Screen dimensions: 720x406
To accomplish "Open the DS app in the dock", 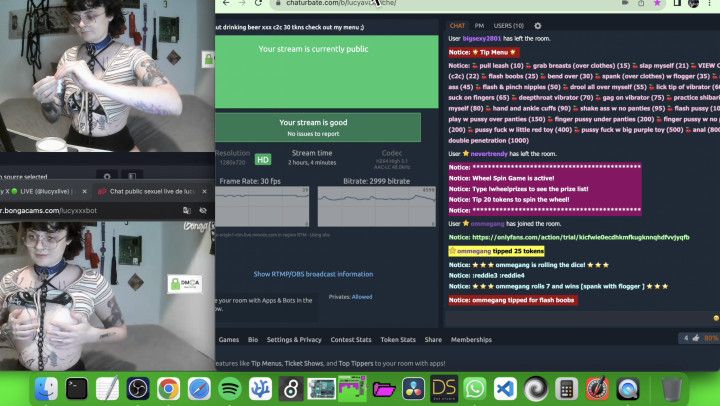I will point(444,389).
